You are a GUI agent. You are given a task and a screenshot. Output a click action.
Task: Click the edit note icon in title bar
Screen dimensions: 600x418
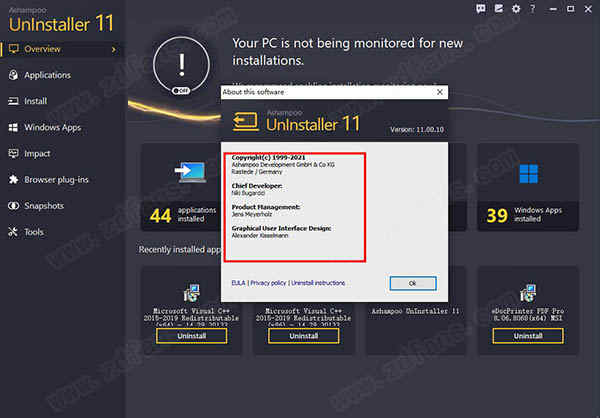pos(499,8)
